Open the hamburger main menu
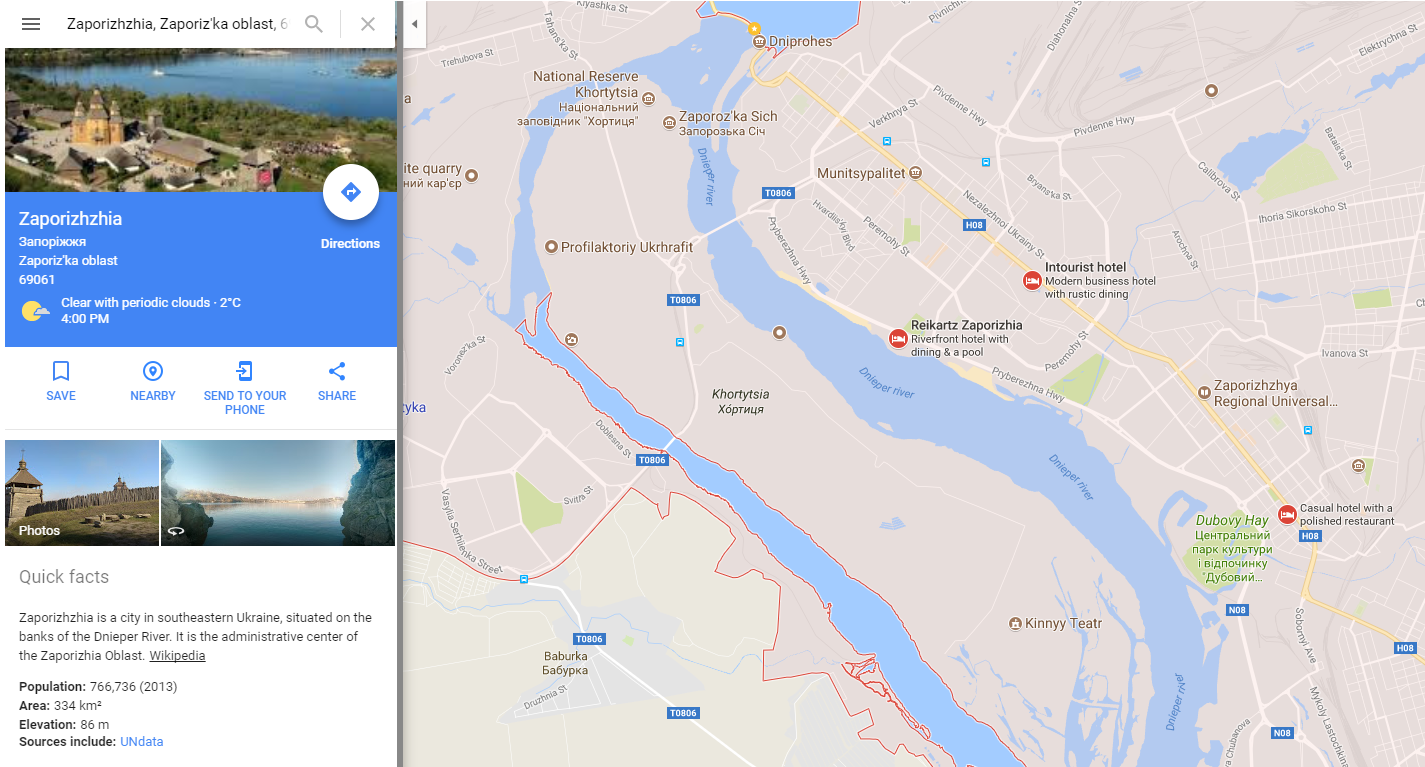 pos(31,24)
